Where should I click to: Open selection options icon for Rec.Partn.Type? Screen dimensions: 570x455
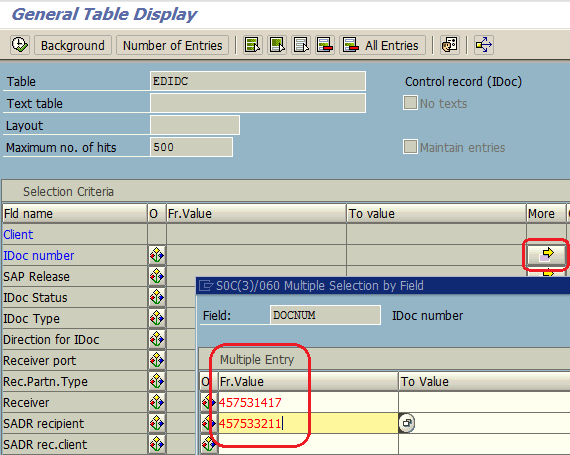157,381
